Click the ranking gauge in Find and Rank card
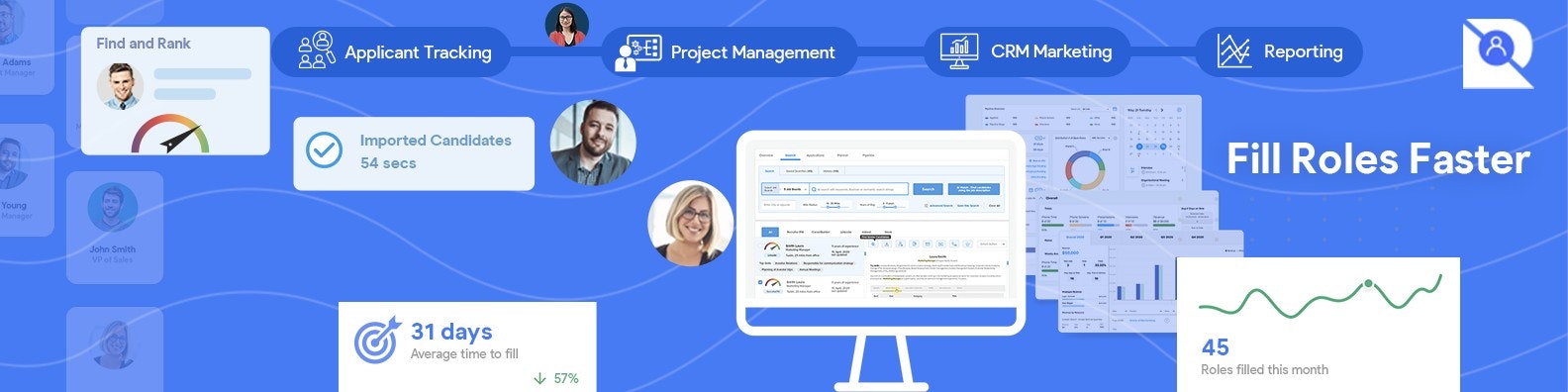The width and height of the screenshot is (1568, 392). click(170, 134)
